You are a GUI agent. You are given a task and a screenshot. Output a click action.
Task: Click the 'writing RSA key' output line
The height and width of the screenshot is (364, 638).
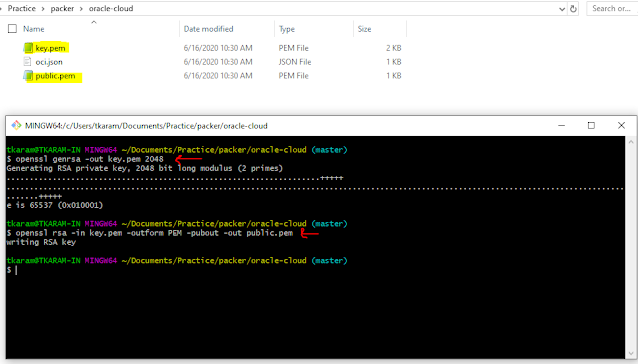41,242
